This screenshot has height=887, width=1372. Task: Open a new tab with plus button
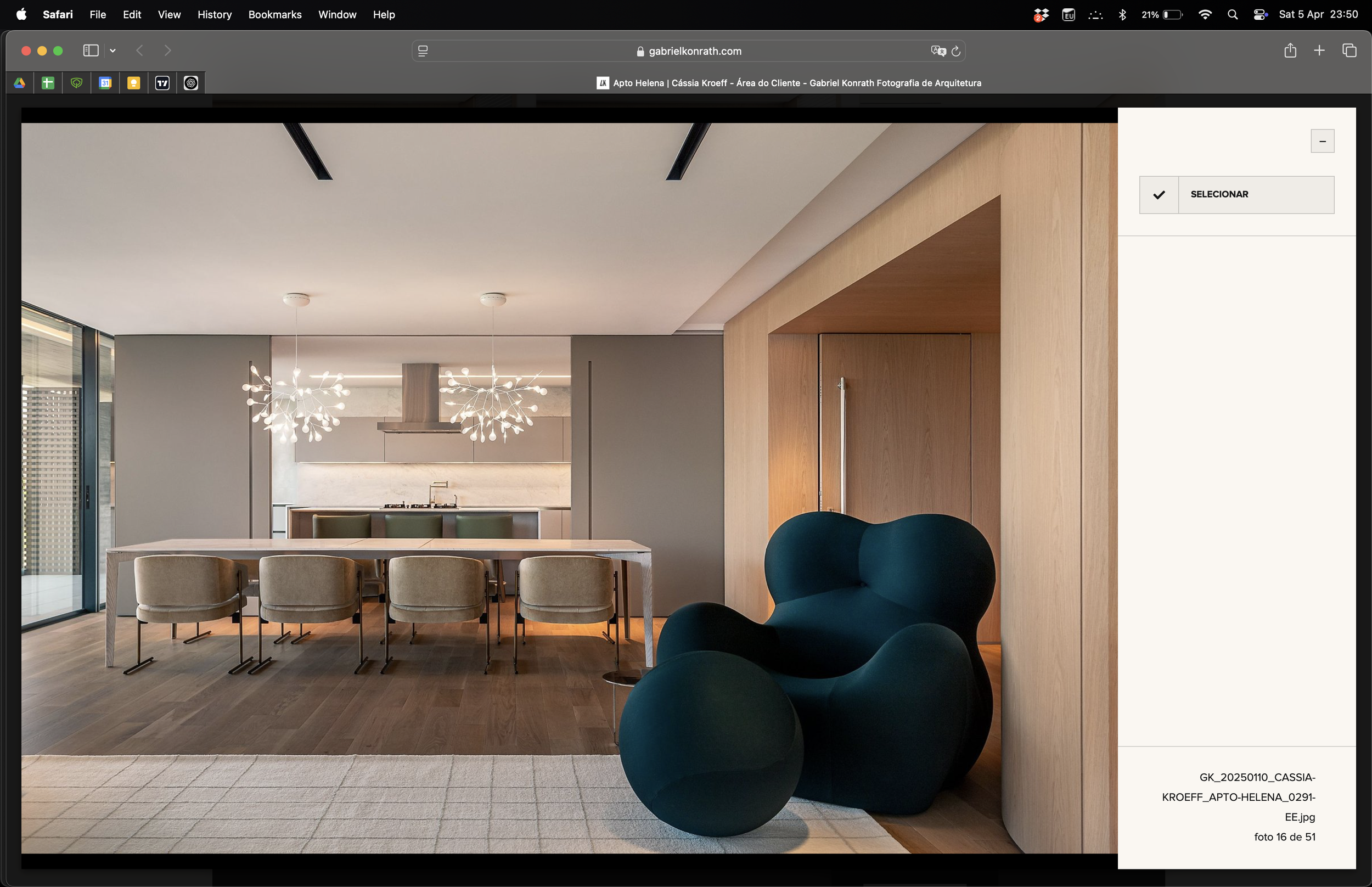1319,50
